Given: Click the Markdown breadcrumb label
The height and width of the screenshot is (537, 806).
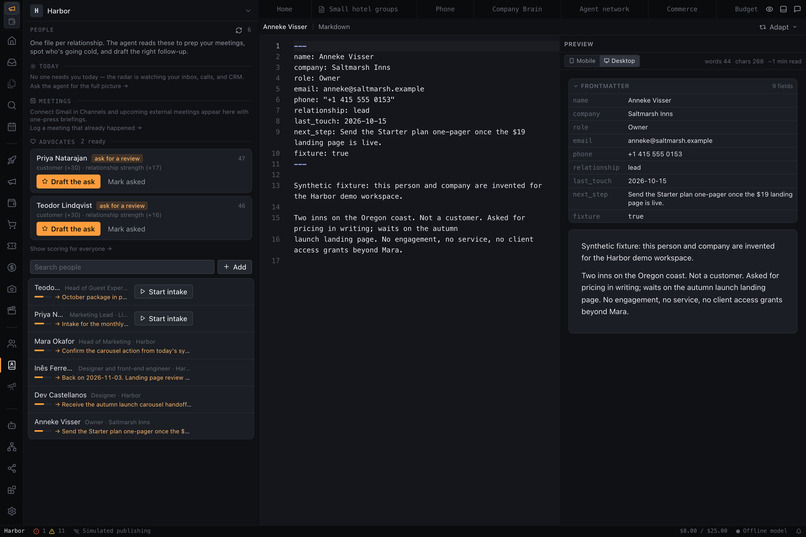Looking at the screenshot, I should click(334, 27).
